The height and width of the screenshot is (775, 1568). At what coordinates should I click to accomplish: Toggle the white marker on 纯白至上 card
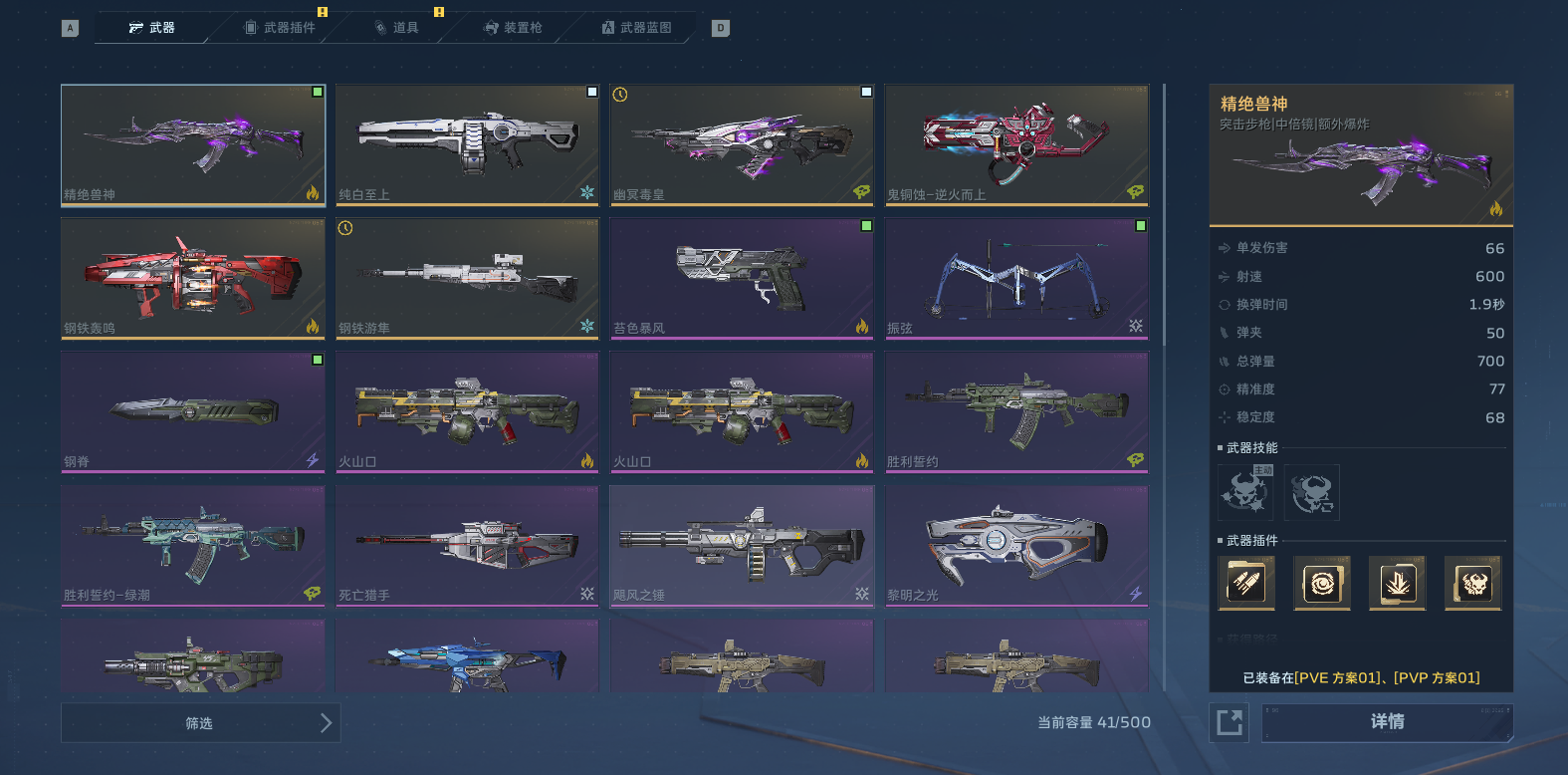coord(592,92)
